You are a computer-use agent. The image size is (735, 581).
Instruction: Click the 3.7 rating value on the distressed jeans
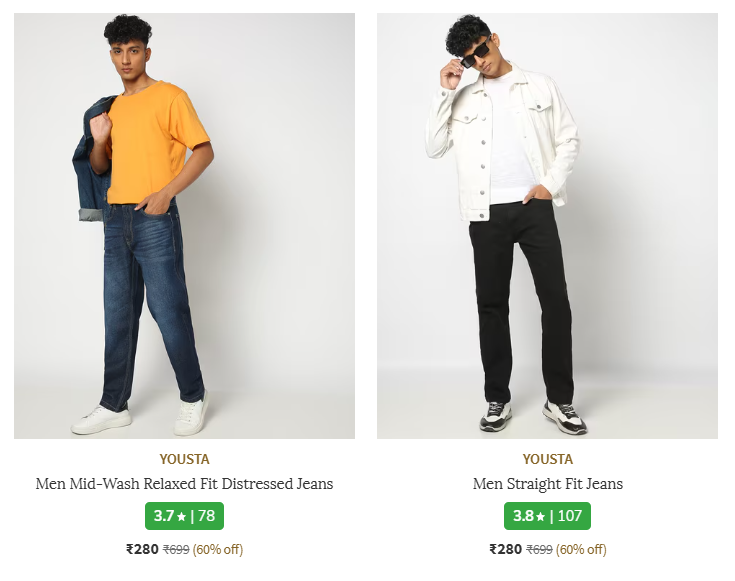pyautogui.click(x=164, y=516)
